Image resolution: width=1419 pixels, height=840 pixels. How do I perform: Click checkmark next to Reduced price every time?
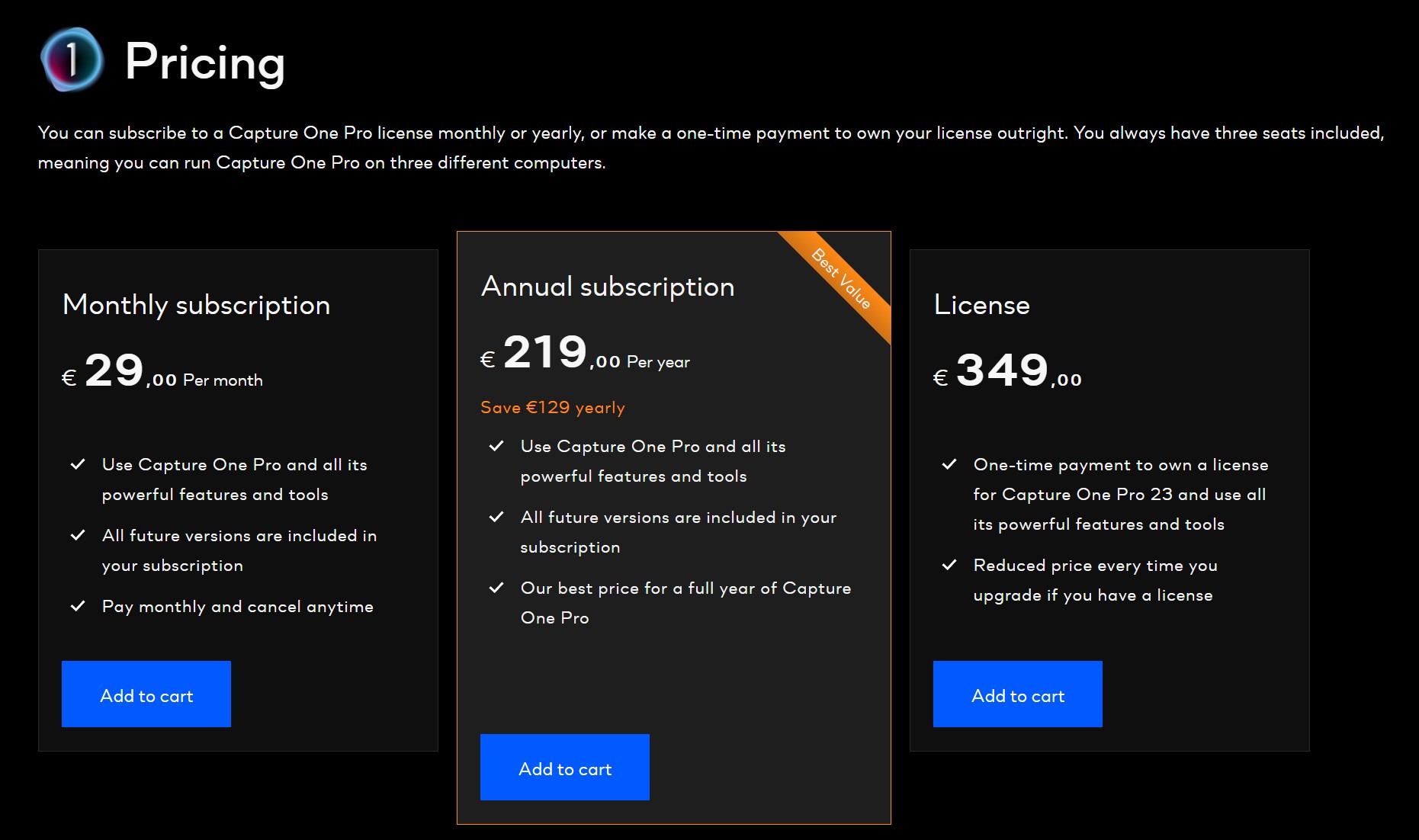[949, 565]
